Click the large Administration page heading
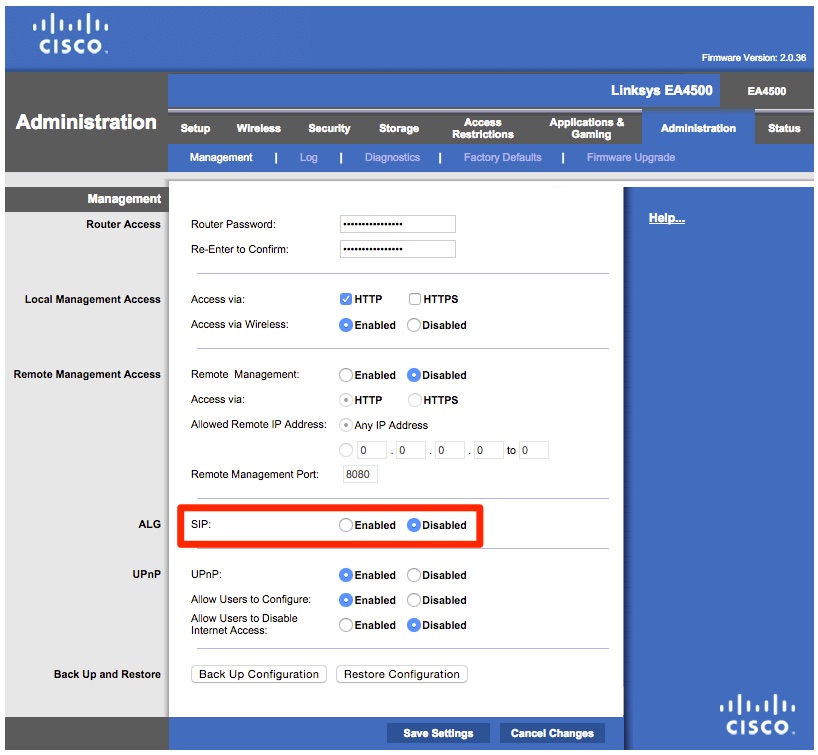This screenshot has width=818, height=755. tap(86, 122)
